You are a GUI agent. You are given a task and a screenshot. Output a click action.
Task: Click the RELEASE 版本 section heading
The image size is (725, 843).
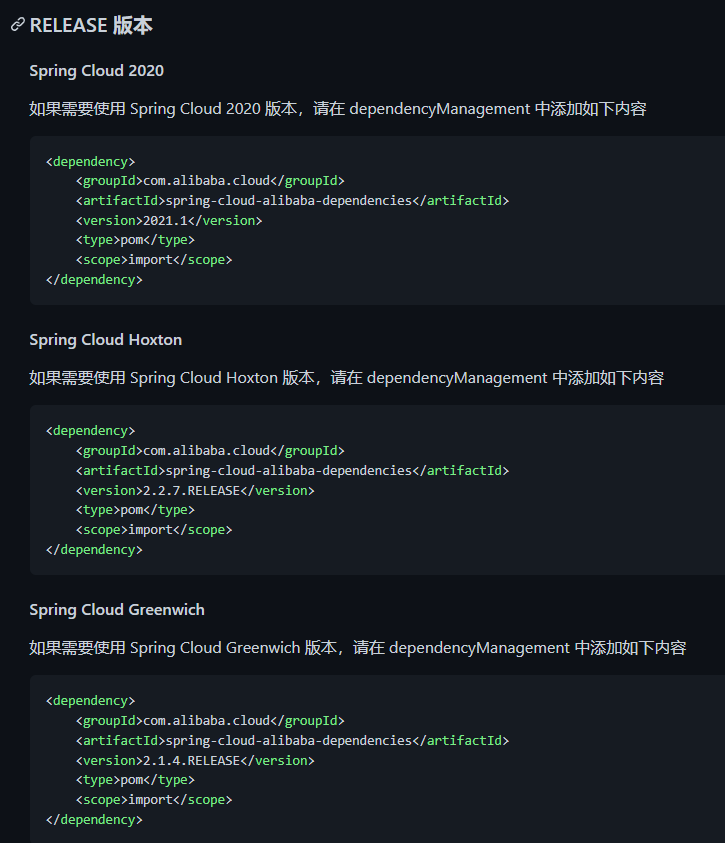(91, 25)
